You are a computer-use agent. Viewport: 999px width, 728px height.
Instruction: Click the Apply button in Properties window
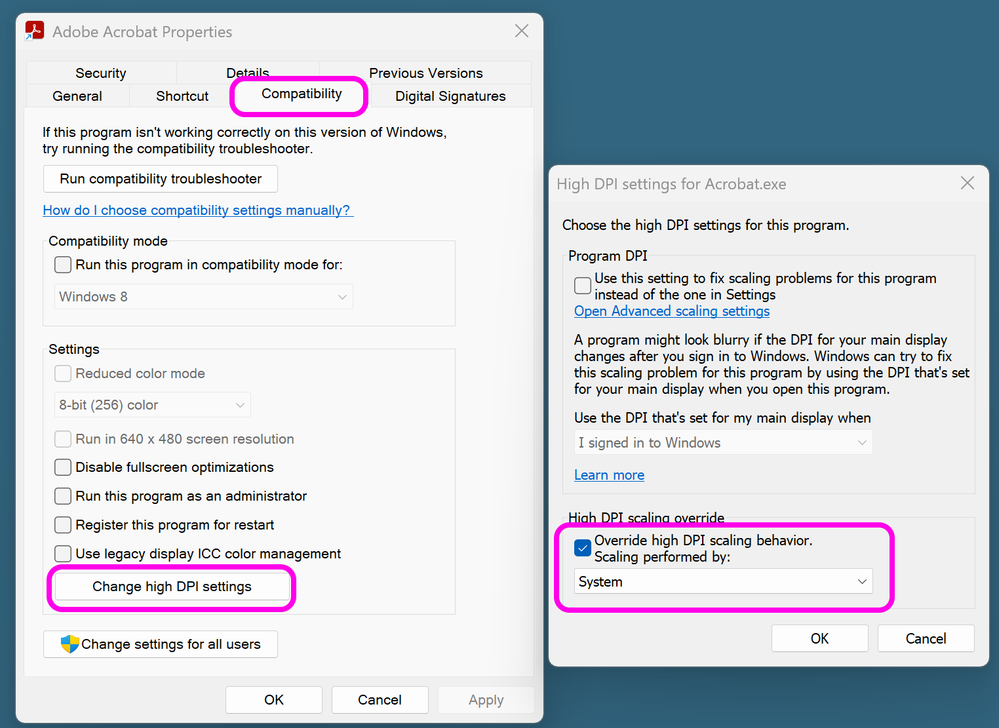486,700
